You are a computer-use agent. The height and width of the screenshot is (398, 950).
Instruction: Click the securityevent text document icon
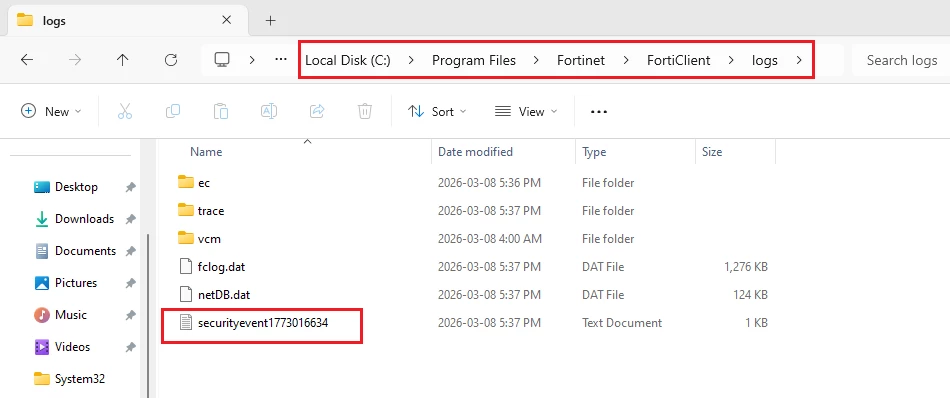tap(185, 323)
